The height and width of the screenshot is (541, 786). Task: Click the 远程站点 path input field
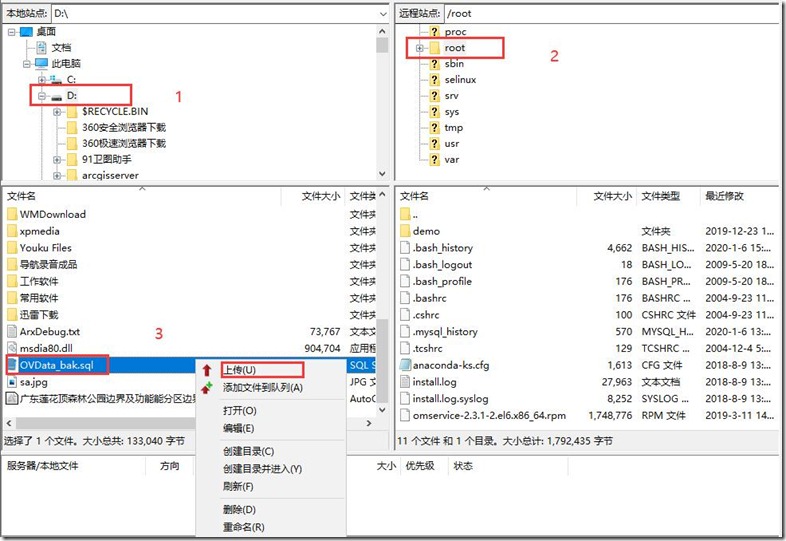[x=600, y=13]
